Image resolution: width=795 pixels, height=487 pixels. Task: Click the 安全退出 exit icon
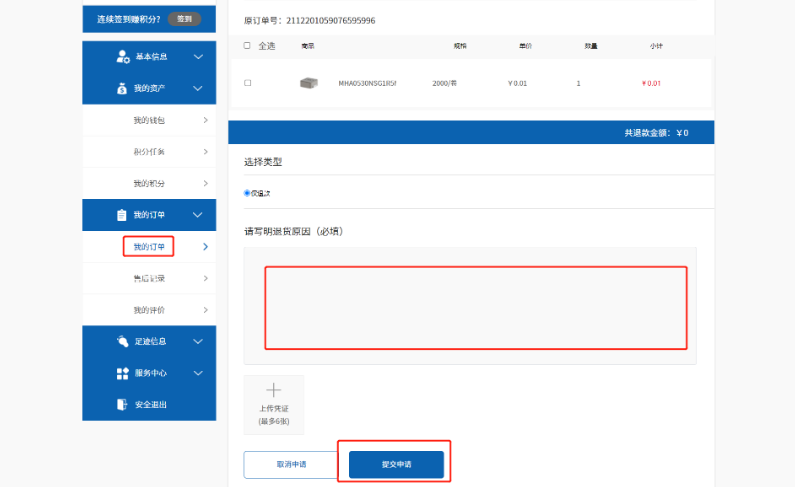click(x=122, y=404)
